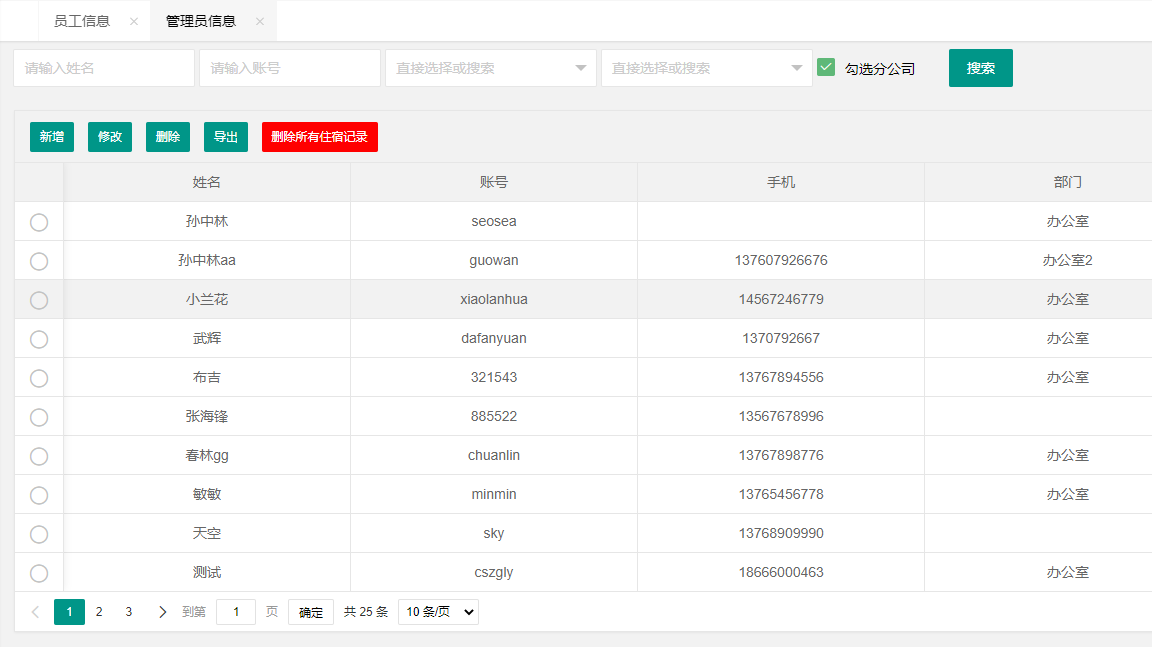1152x647 pixels.
Task: Focus the 请输入姓名 input field
Action: click(104, 68)
